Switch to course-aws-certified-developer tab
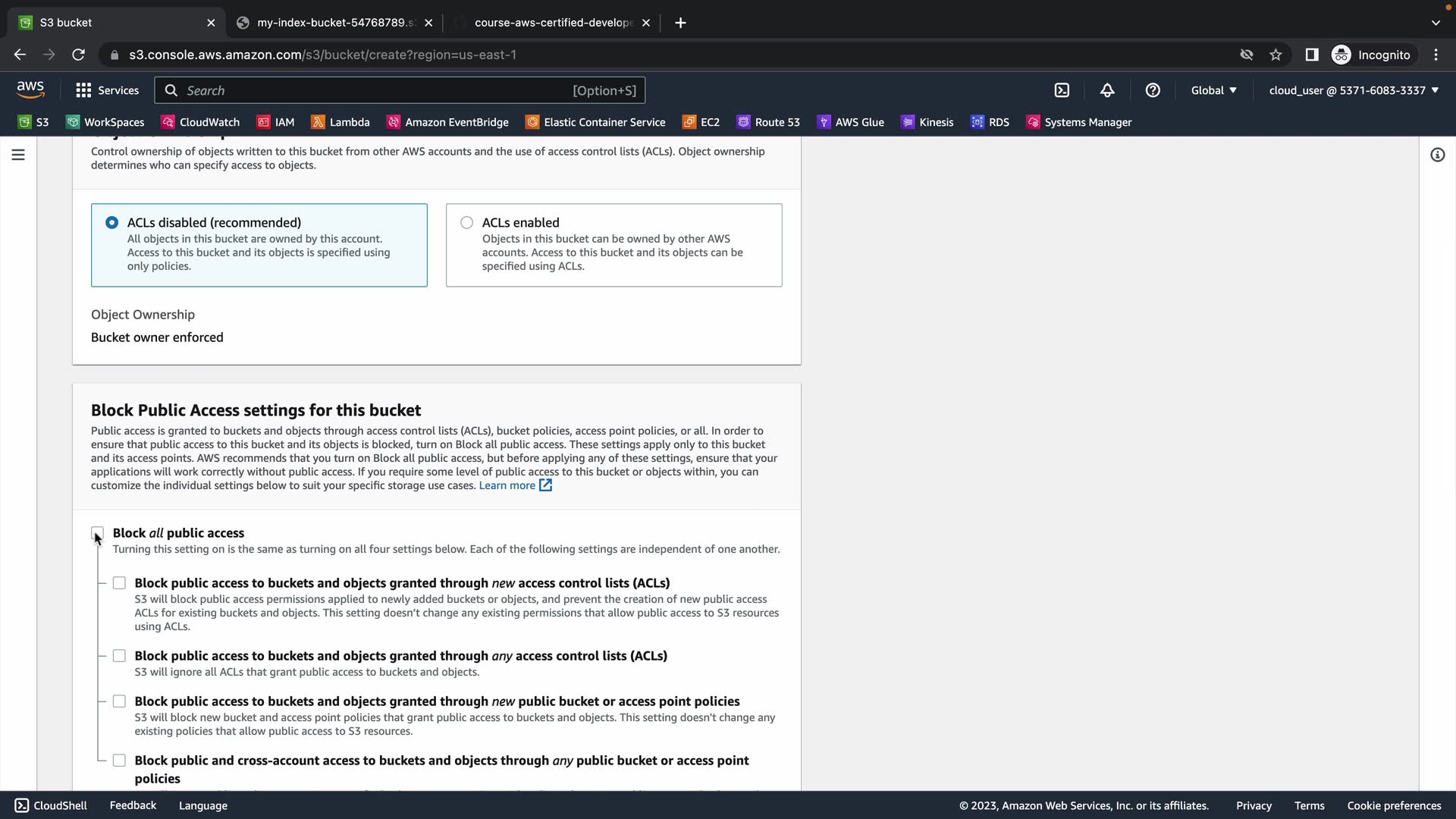 552,23
